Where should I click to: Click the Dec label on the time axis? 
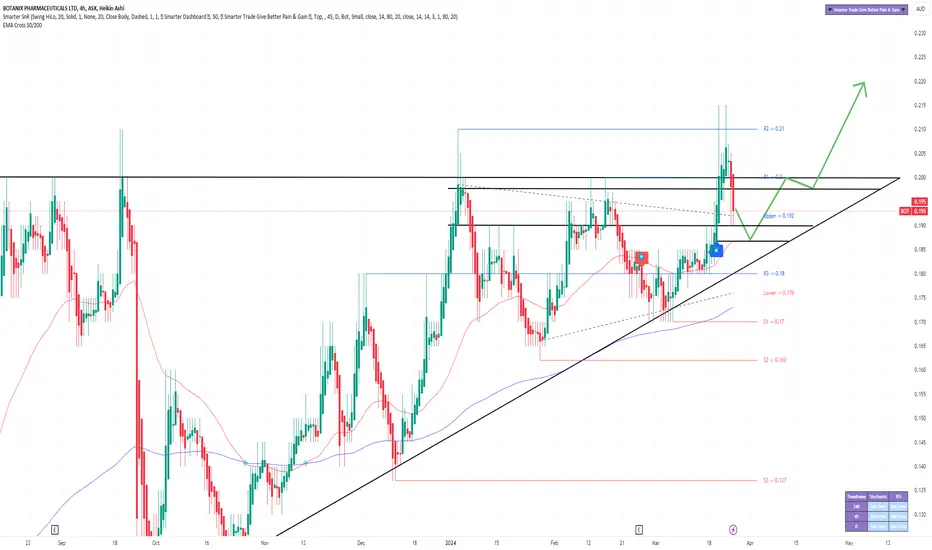[x=361, y=543]
